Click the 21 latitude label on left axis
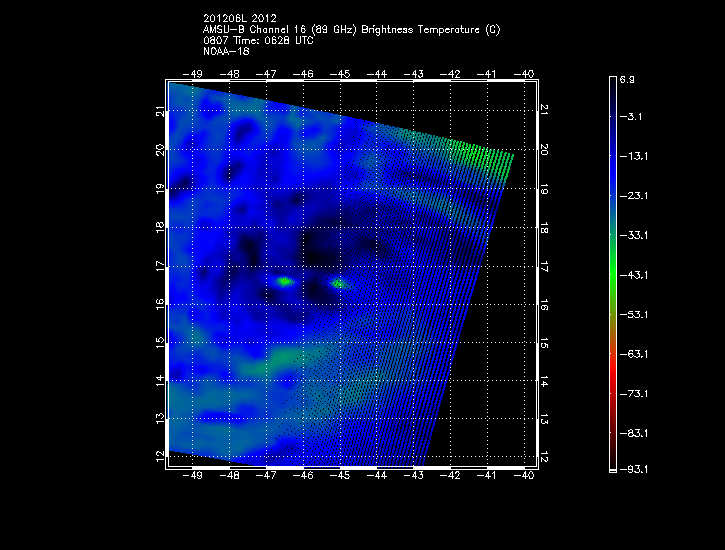 159,112
